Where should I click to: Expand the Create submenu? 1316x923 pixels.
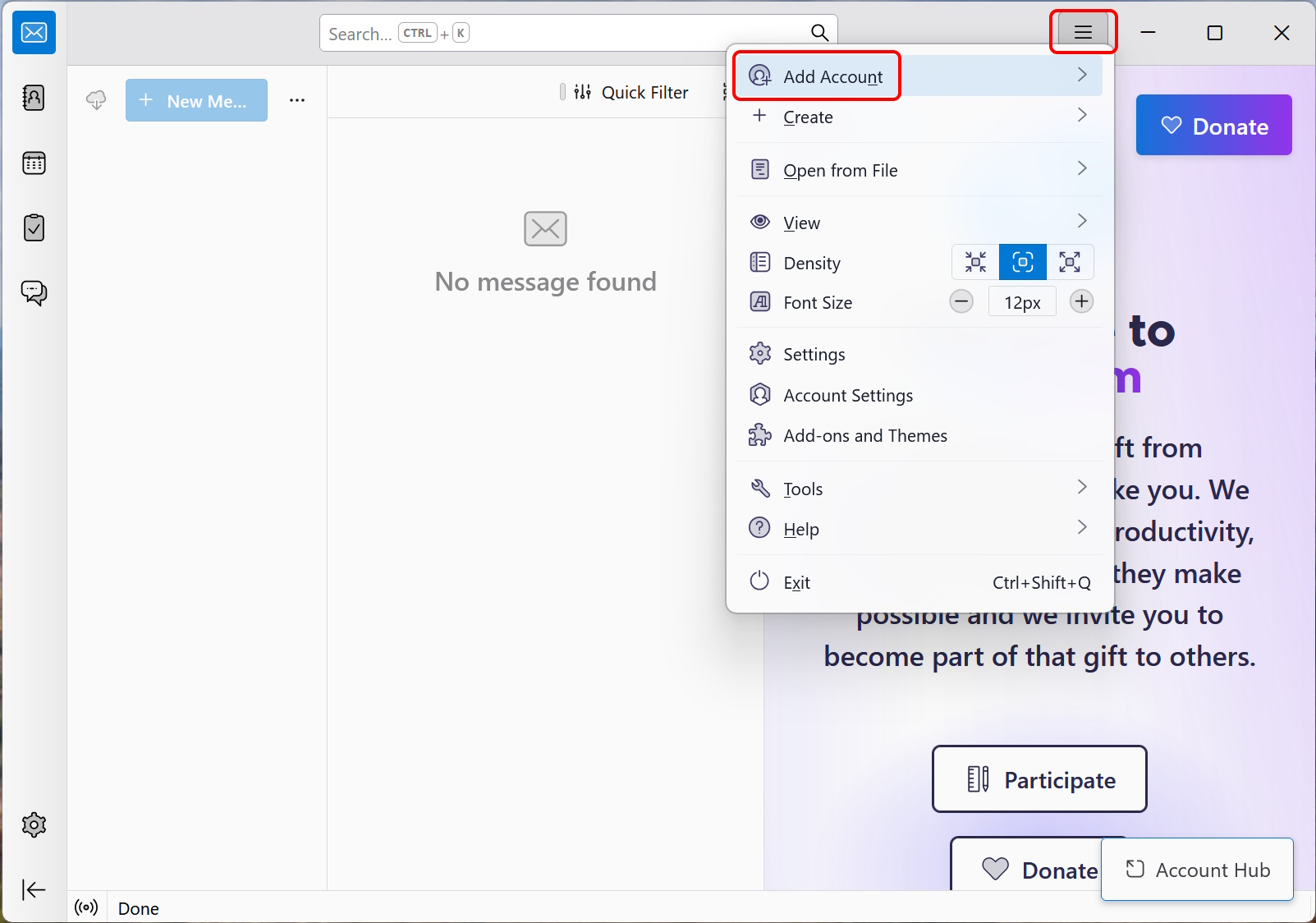919,117
